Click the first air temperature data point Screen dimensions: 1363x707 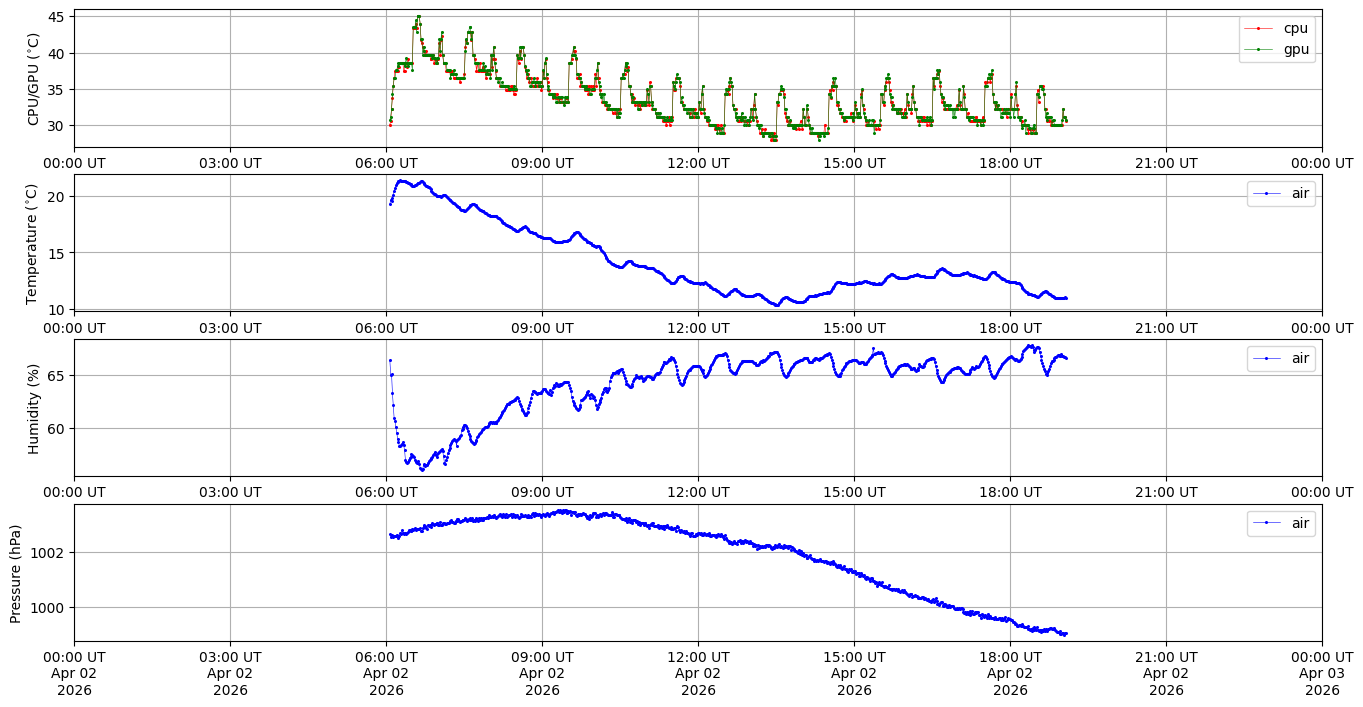[x=390, y=204]
